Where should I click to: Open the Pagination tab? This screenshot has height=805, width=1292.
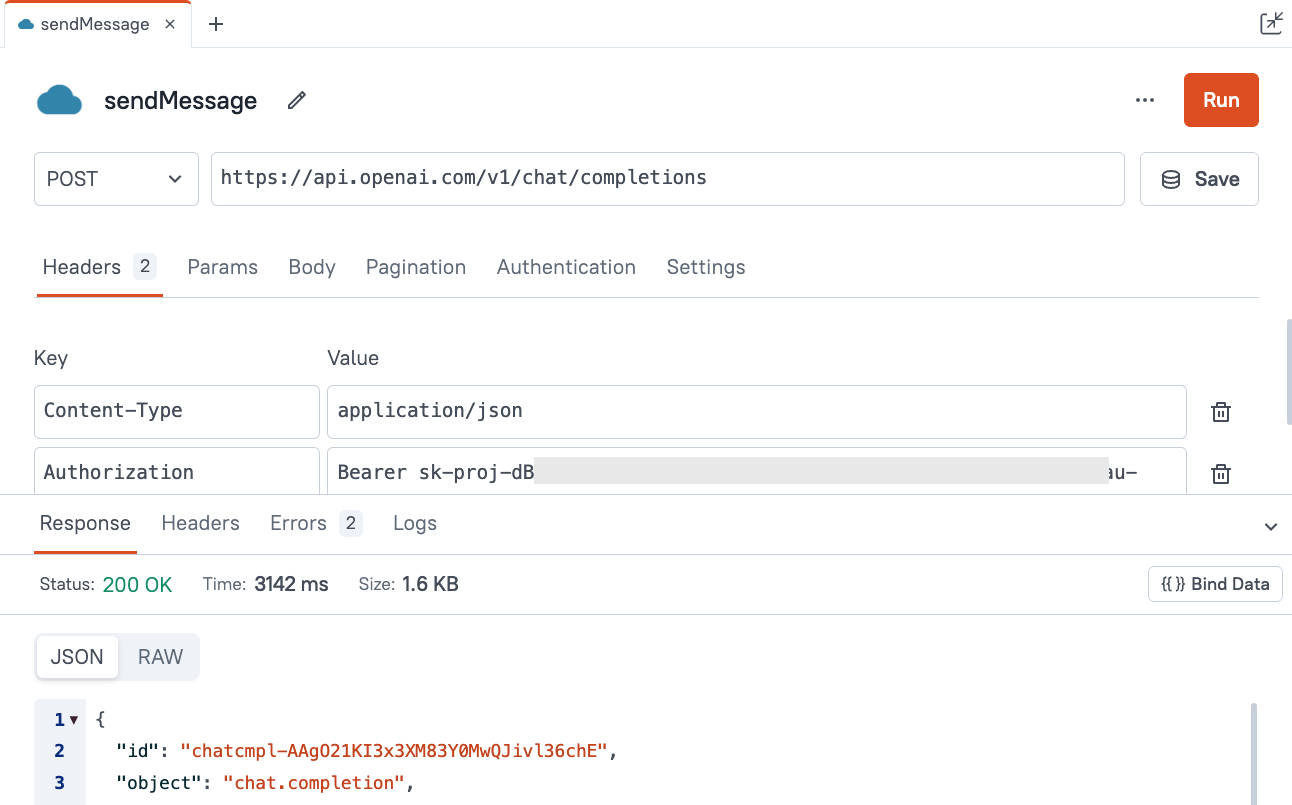tap(416, 267)
